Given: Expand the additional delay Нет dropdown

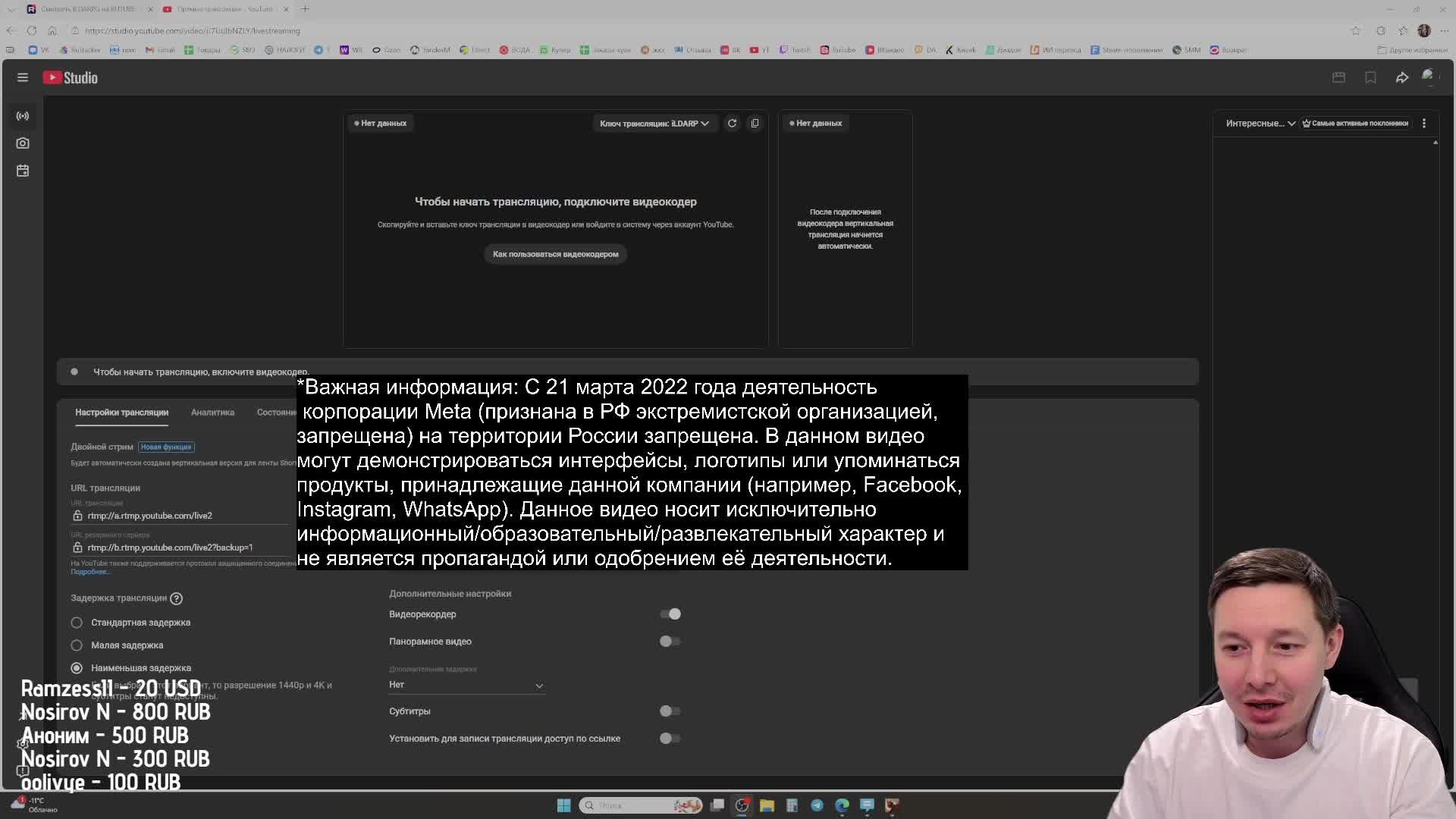Looking at the screenshot, I should (466, 685).
